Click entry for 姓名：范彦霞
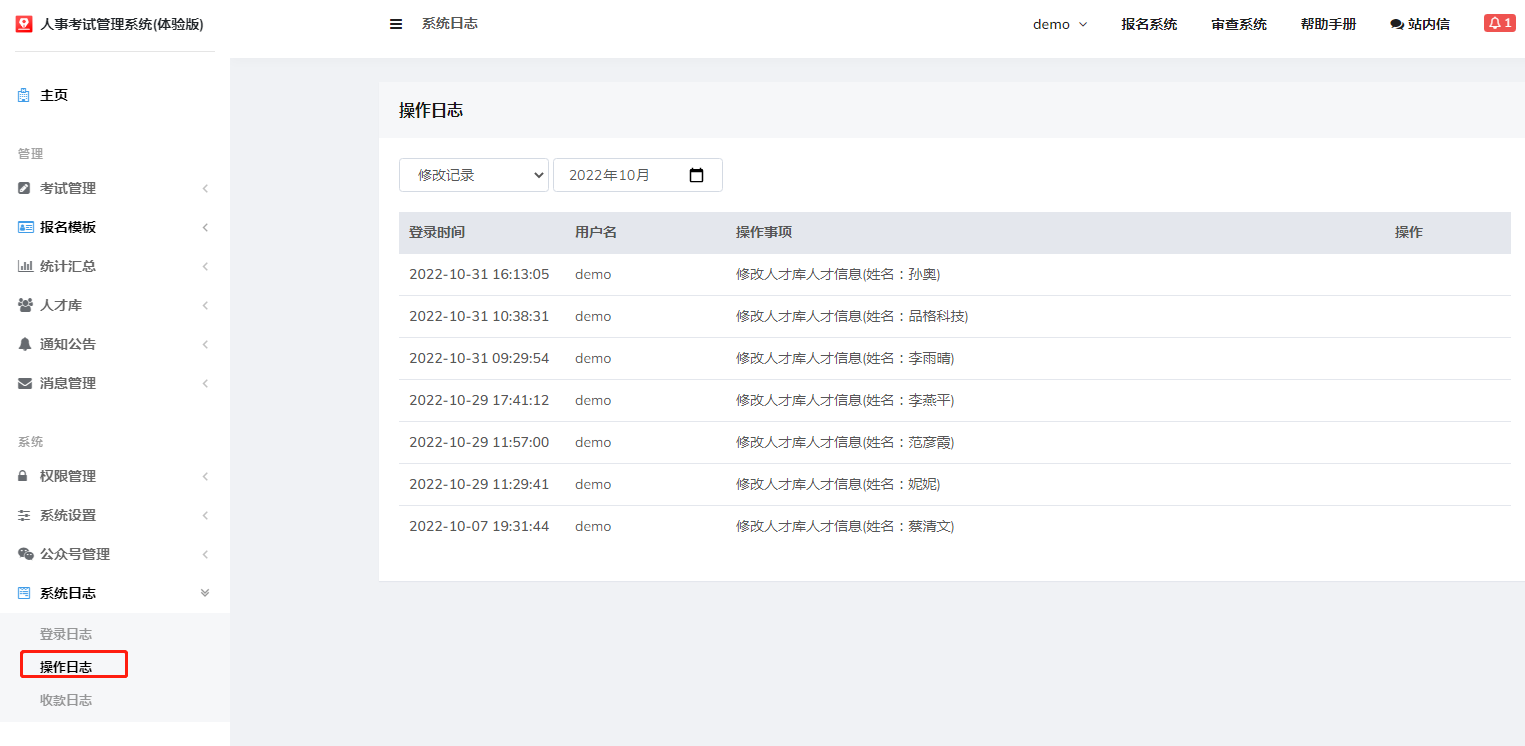1525x746 pixels. click(x=845, y=442)
